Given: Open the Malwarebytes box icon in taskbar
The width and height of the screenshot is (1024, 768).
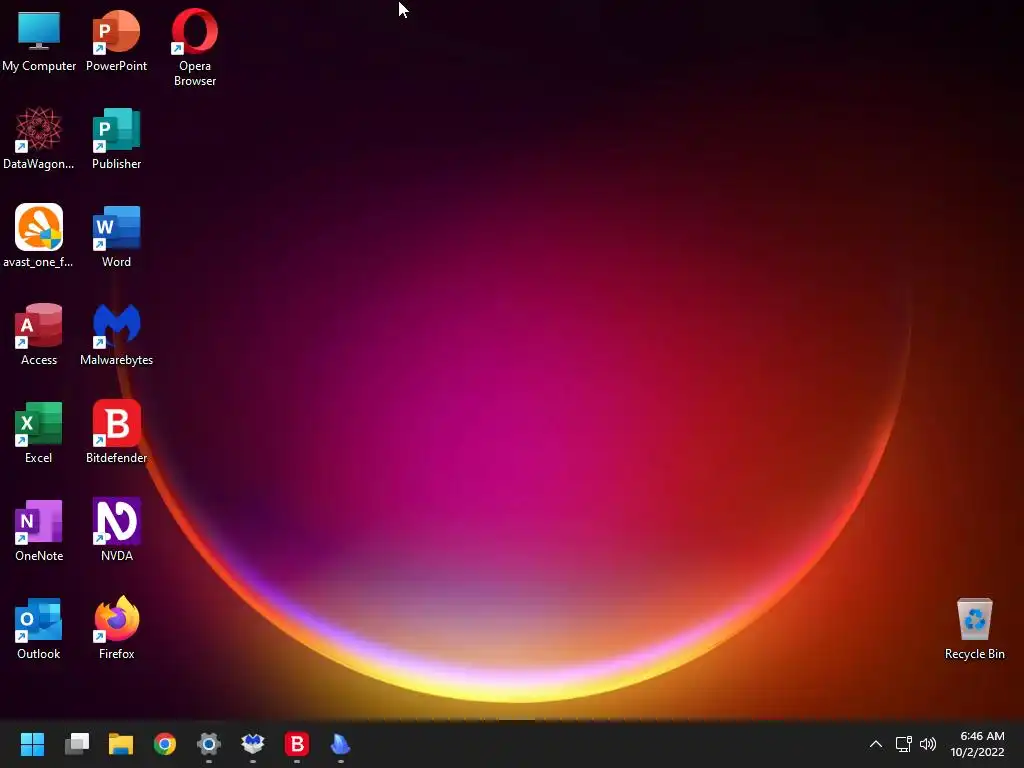Looking at the screenshot, I should click(253, 744).
